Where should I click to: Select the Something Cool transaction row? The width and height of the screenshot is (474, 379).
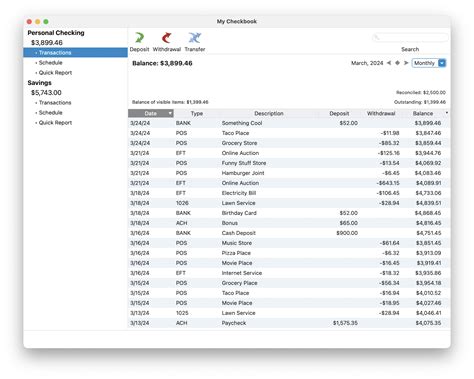[x=289, y=123]
